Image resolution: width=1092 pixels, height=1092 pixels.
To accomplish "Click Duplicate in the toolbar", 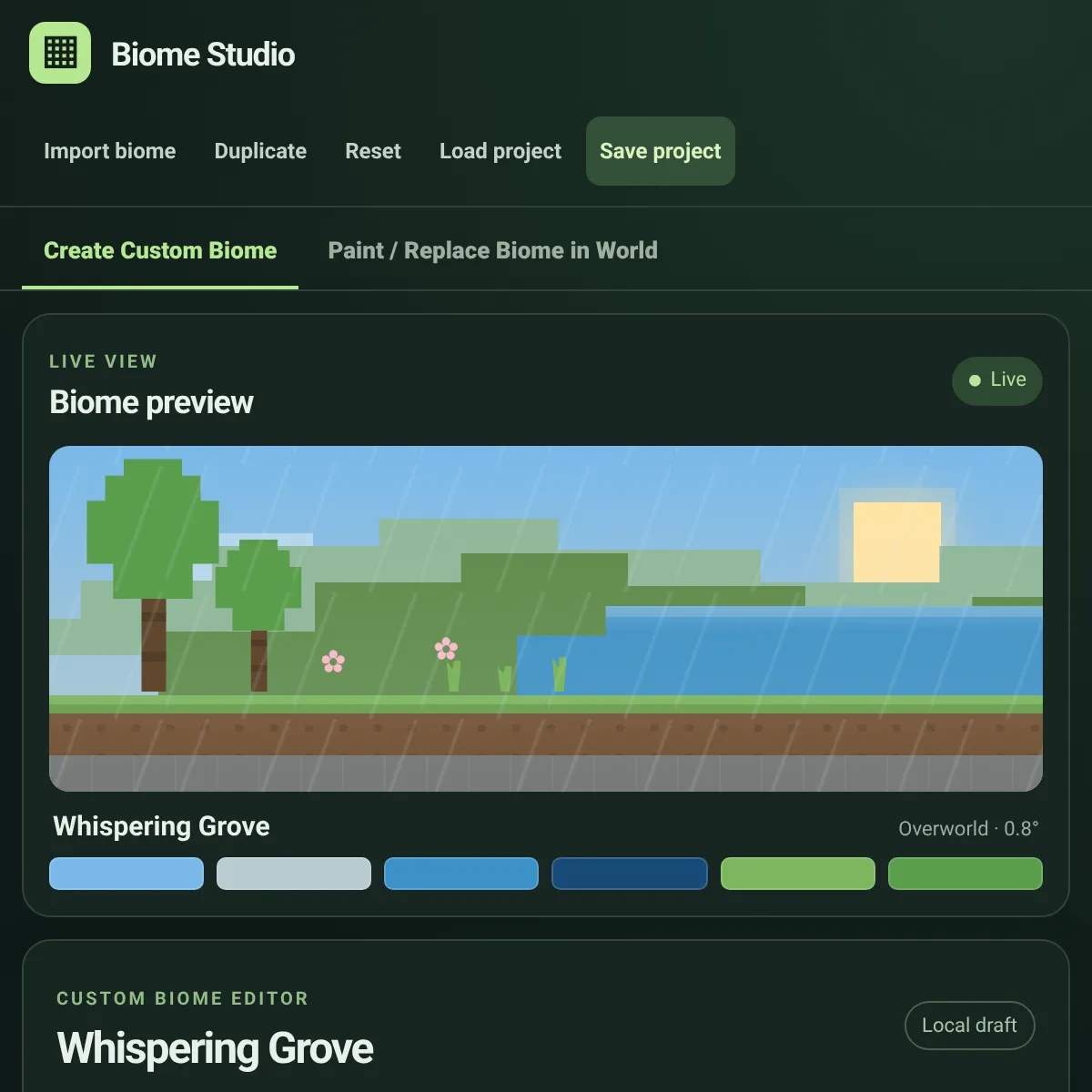I will coord(260,151).
